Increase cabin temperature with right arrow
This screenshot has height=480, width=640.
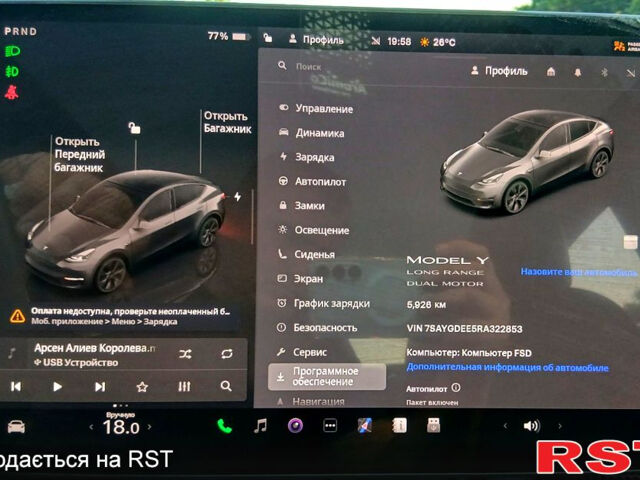click(149, 427)
